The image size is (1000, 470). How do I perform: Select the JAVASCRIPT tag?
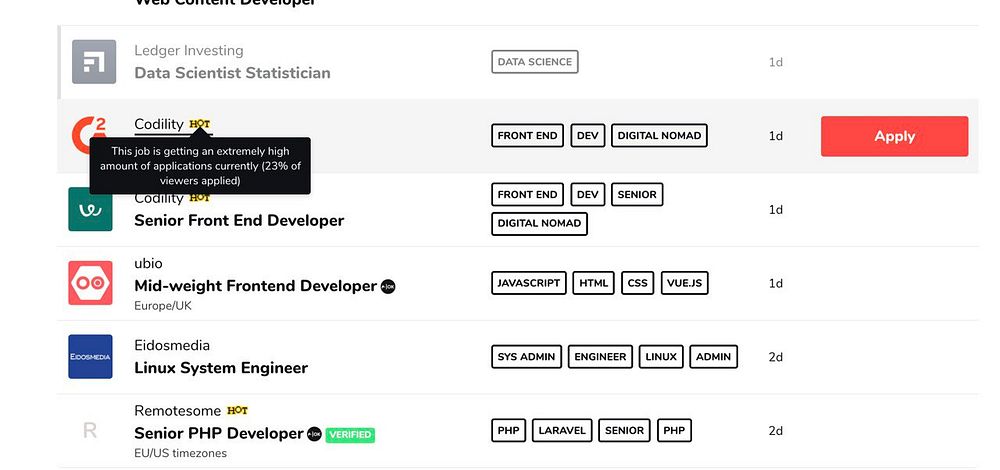(529, 283)
